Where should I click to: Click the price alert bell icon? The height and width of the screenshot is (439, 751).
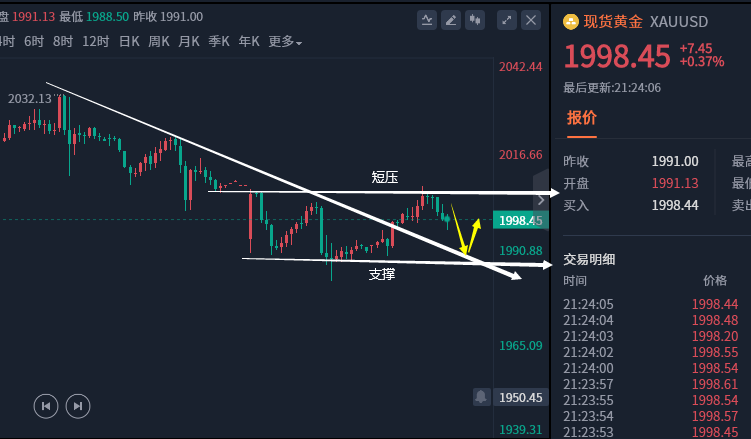tap(481, 397)
